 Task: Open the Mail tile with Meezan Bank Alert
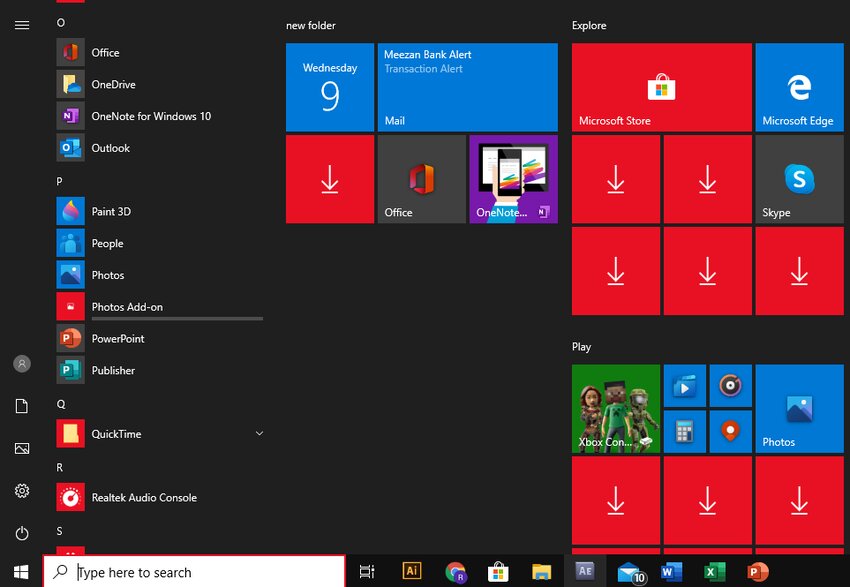pyautogui.click(x=467, y=87)
